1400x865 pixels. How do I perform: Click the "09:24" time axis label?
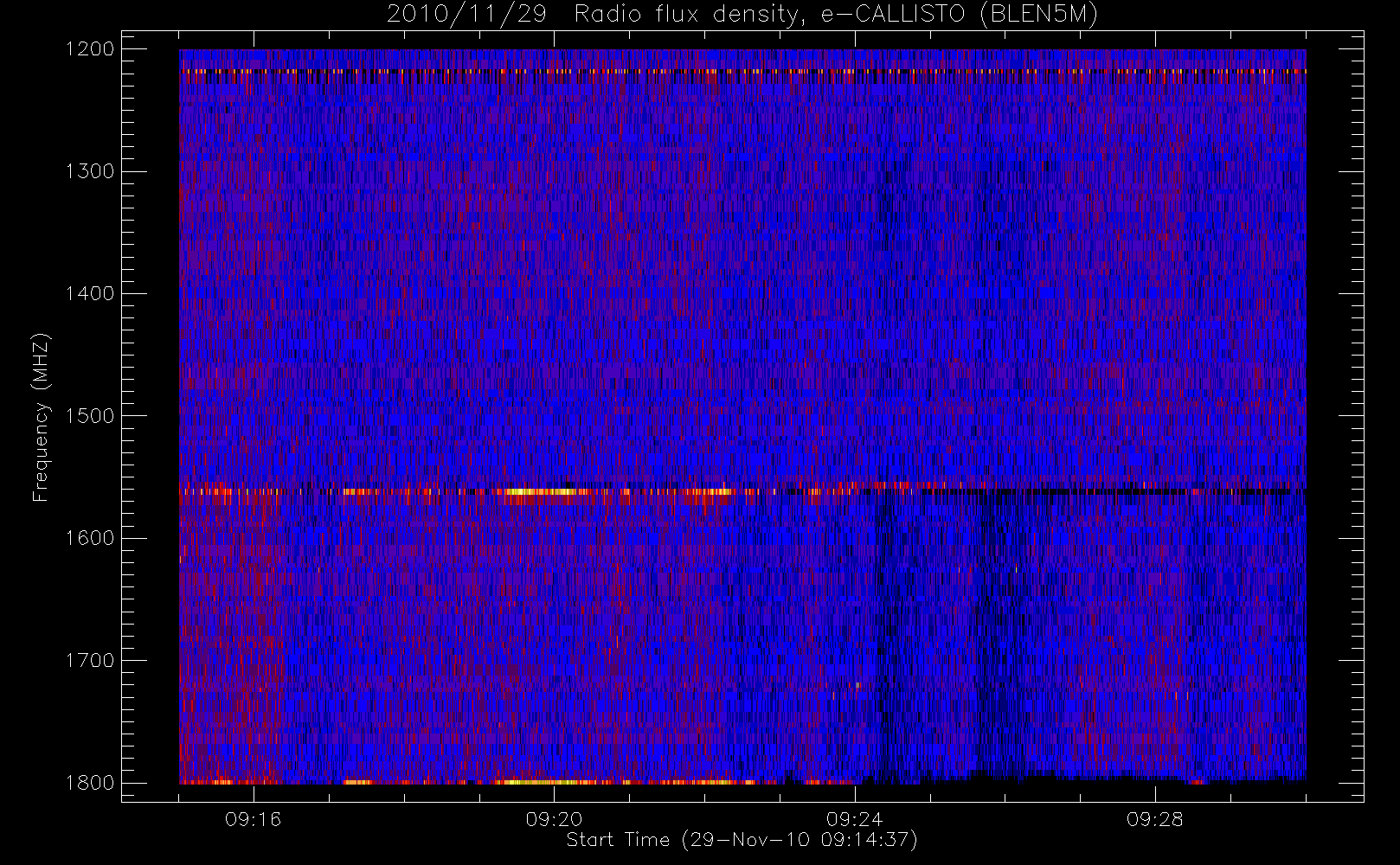854,819
